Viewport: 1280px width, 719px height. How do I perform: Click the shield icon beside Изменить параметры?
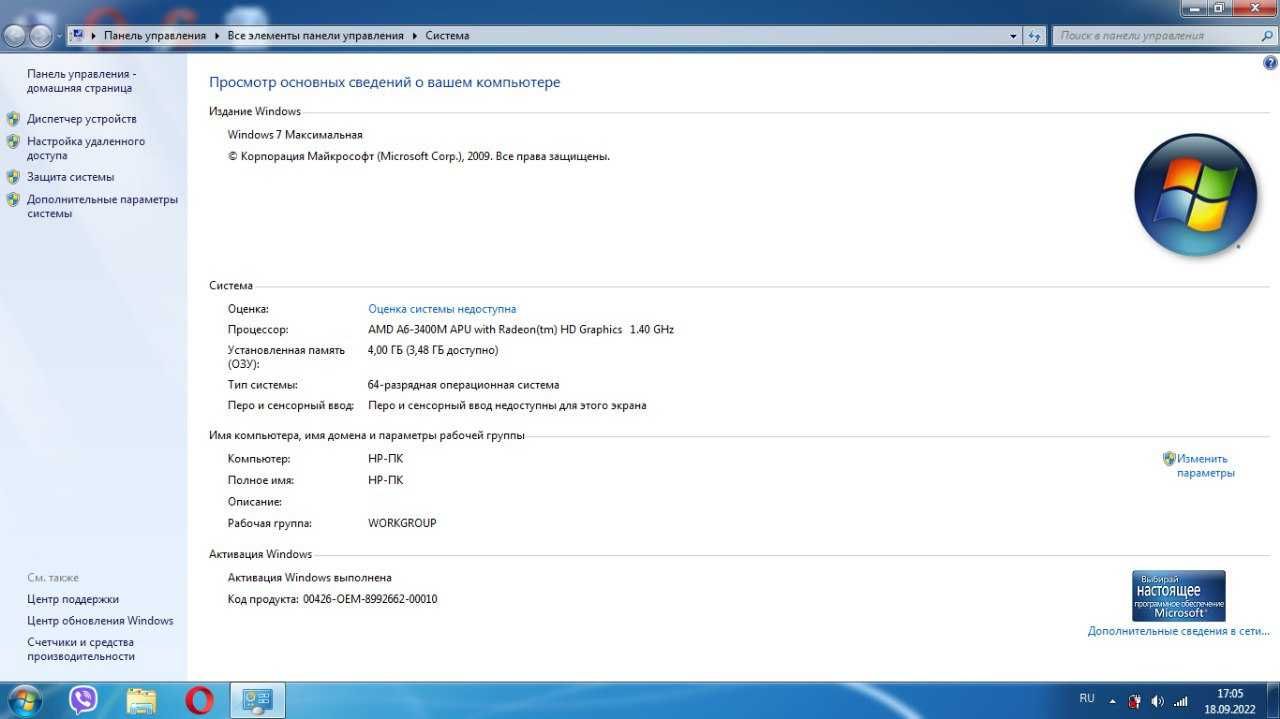pyautogui.click(x=1169, y=459)
